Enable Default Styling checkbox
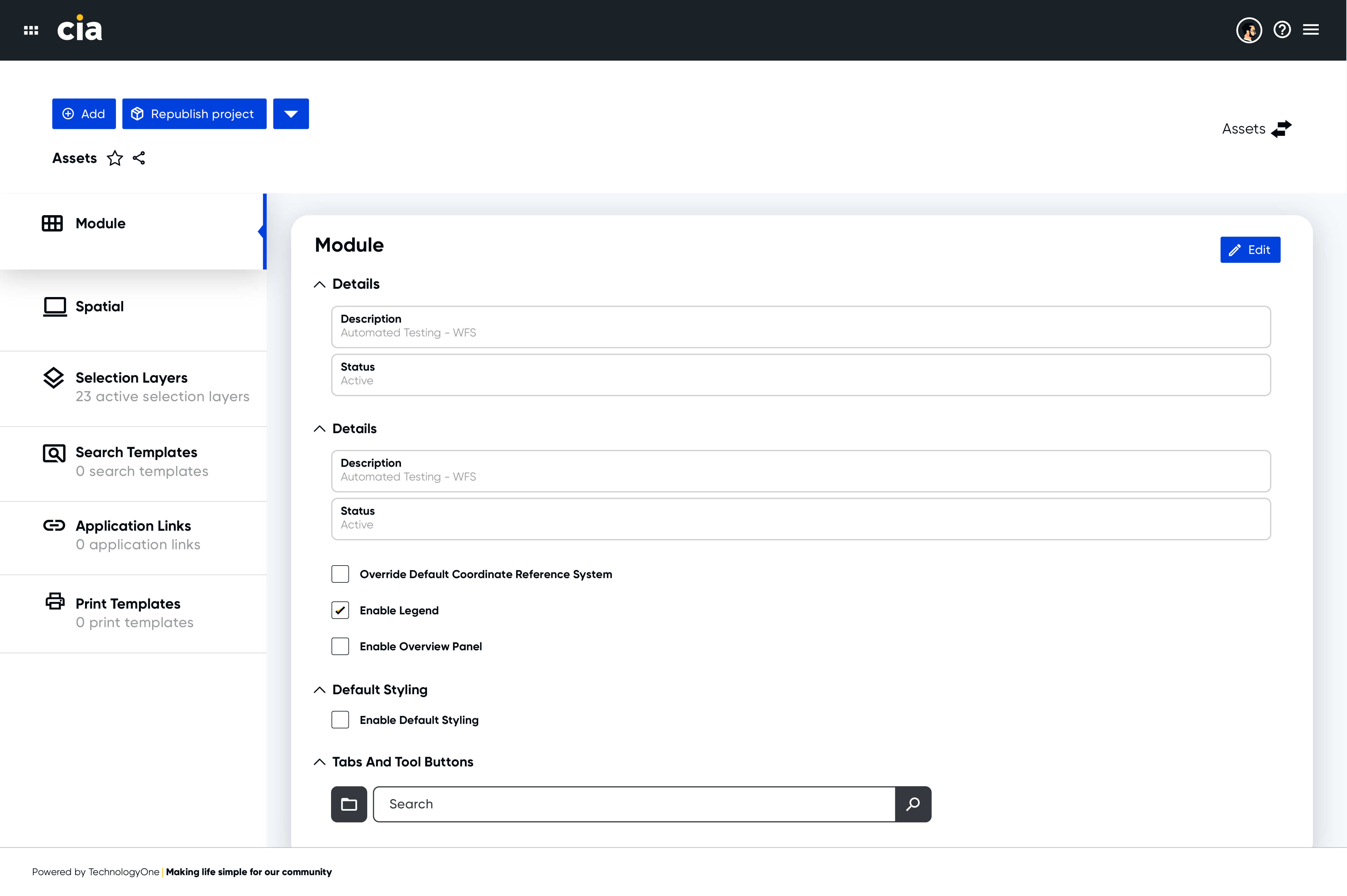 click(340, 720)
